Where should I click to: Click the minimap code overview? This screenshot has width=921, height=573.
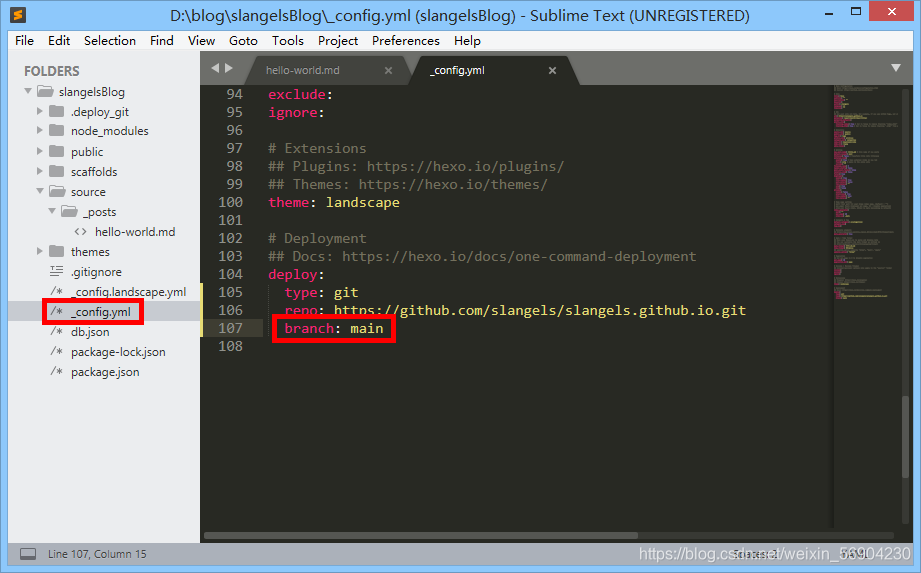(x=866, y=194)
